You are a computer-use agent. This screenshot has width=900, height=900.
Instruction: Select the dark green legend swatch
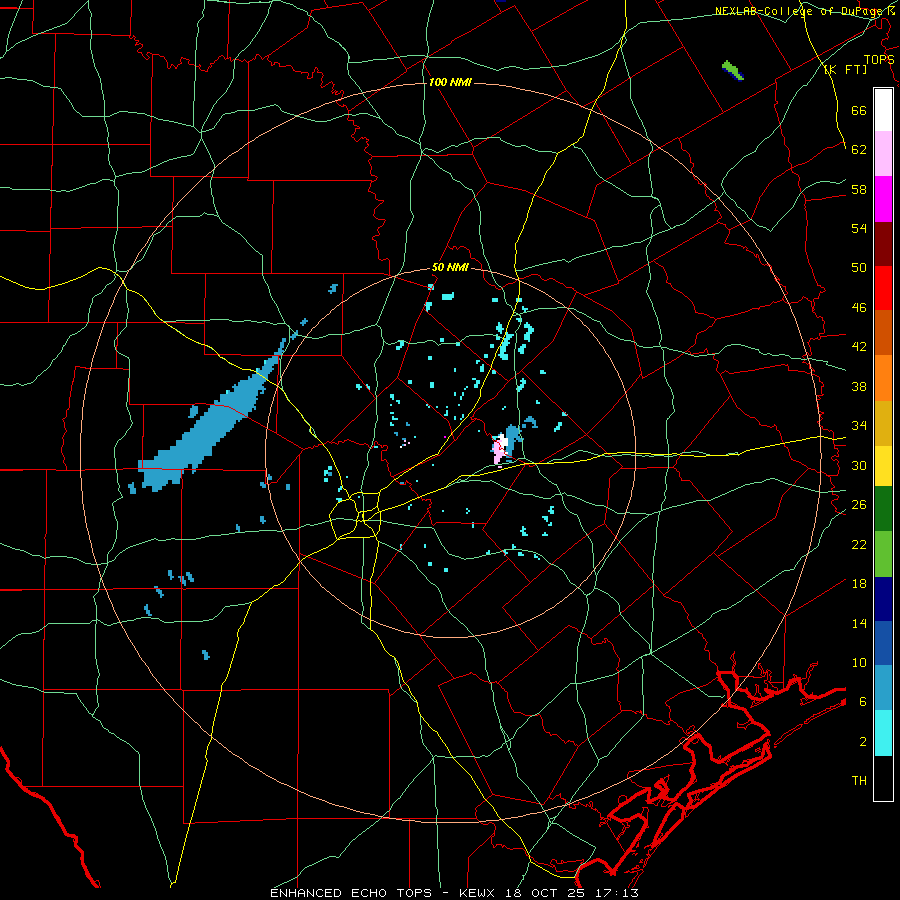883,509
